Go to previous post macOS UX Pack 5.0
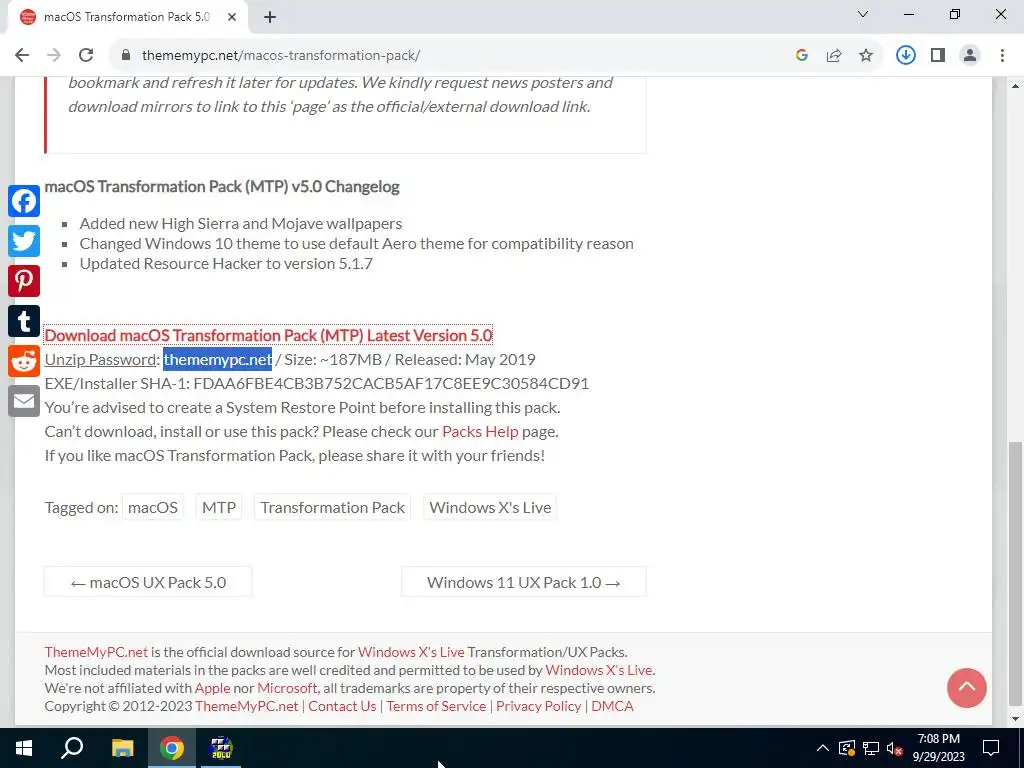The image size is (1024, 768). tap(148, 582)
